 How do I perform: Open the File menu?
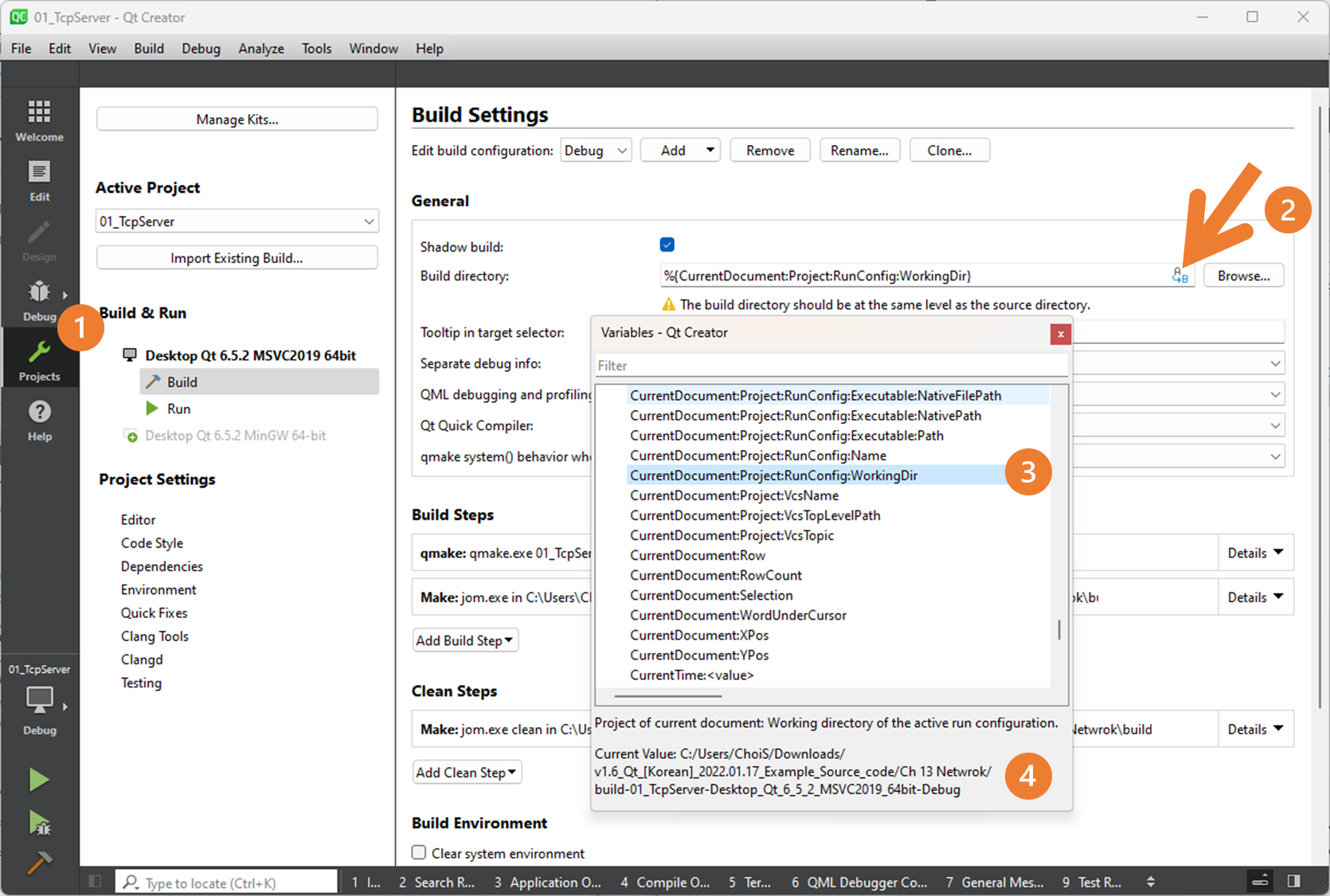[x=22, y=49]
